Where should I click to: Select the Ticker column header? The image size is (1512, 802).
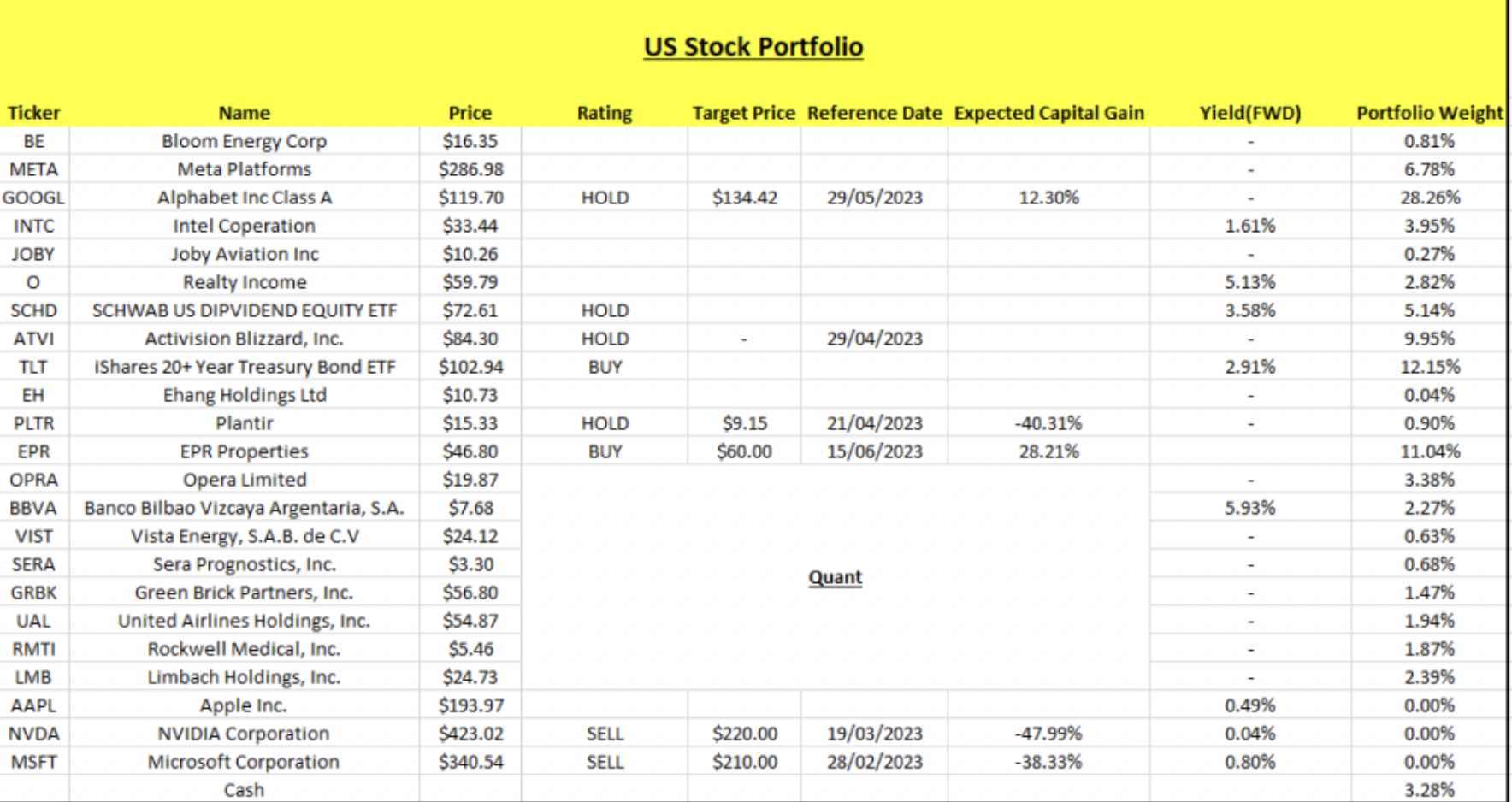34,113
